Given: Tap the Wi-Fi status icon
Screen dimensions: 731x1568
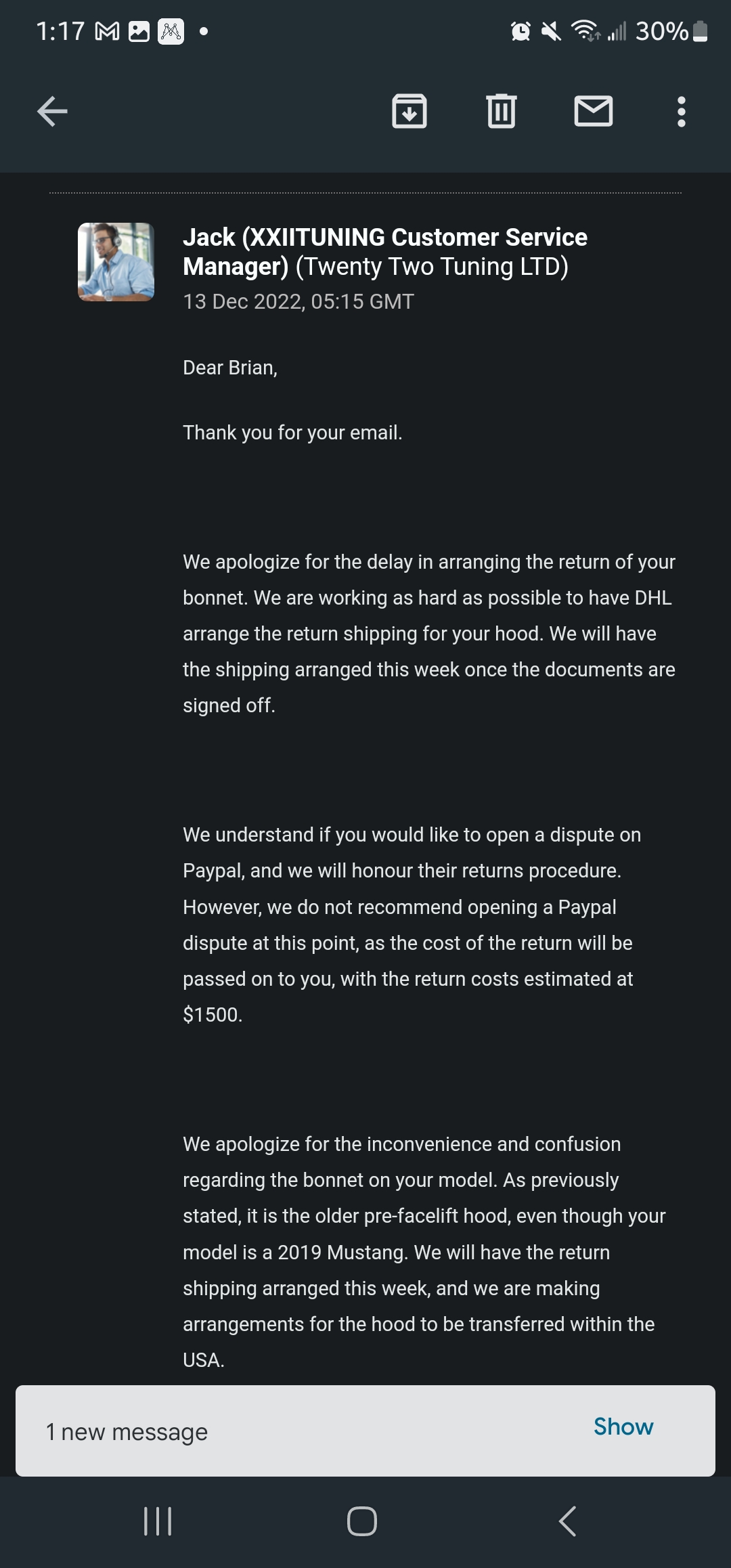Looking at the screenshot, I should [x=585, y=31].
